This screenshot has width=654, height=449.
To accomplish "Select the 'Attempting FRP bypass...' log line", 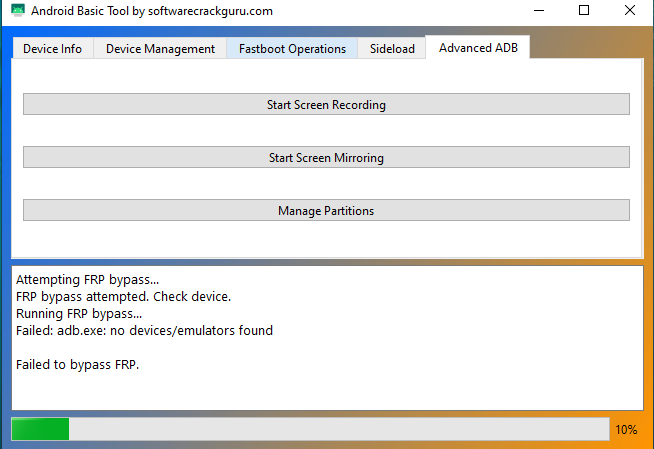I will [x=88, y=279].
